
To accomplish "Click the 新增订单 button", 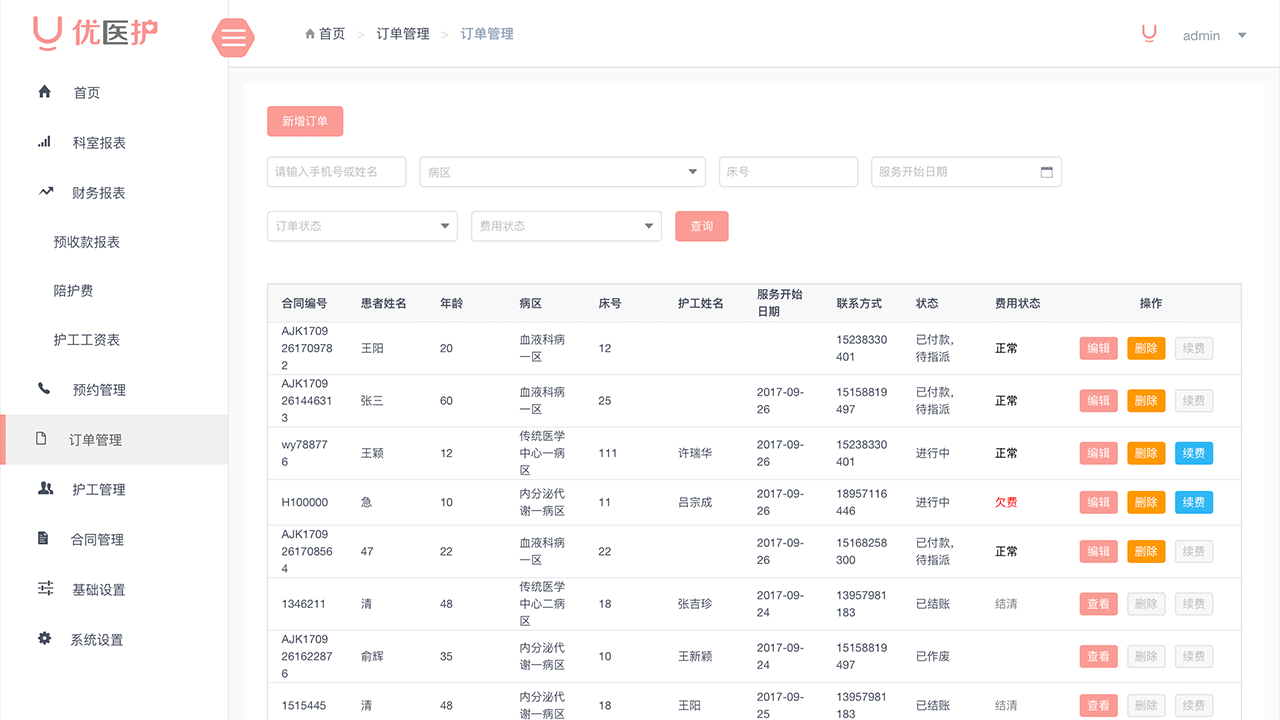I will coord(305,120).
